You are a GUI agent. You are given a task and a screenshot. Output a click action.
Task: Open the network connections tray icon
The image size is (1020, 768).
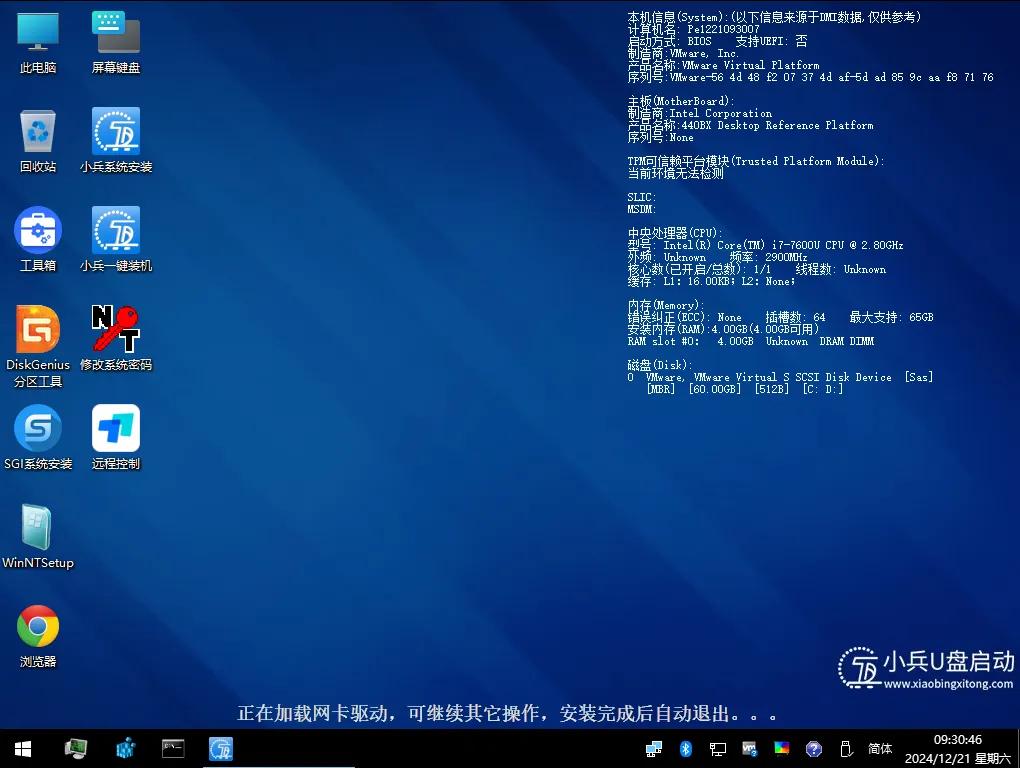[x=653, y=748]
